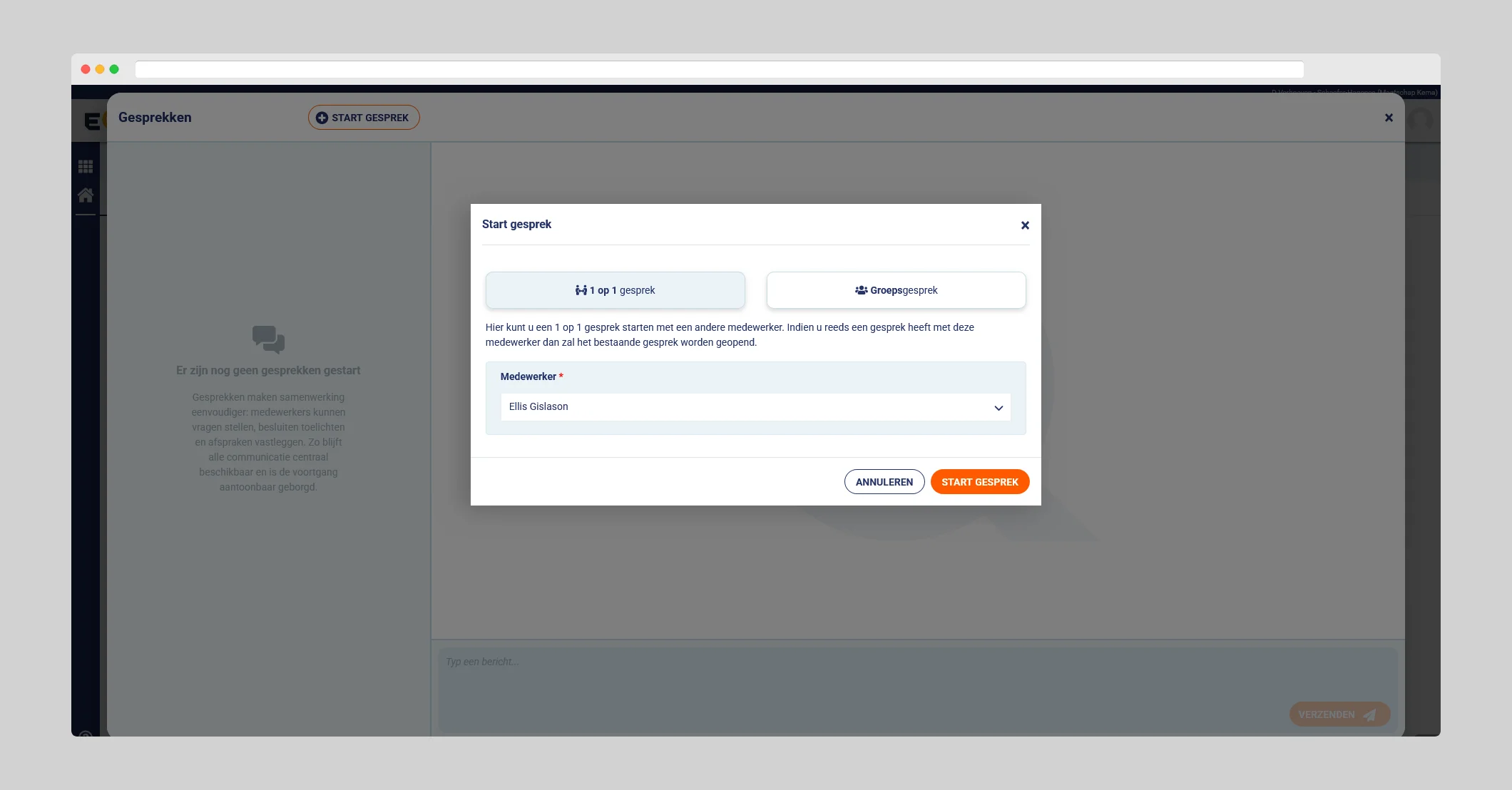The image size is (1512, 790).
Task: Click the chat bubbles icon in empty state
Action: (x=268, y=339)
